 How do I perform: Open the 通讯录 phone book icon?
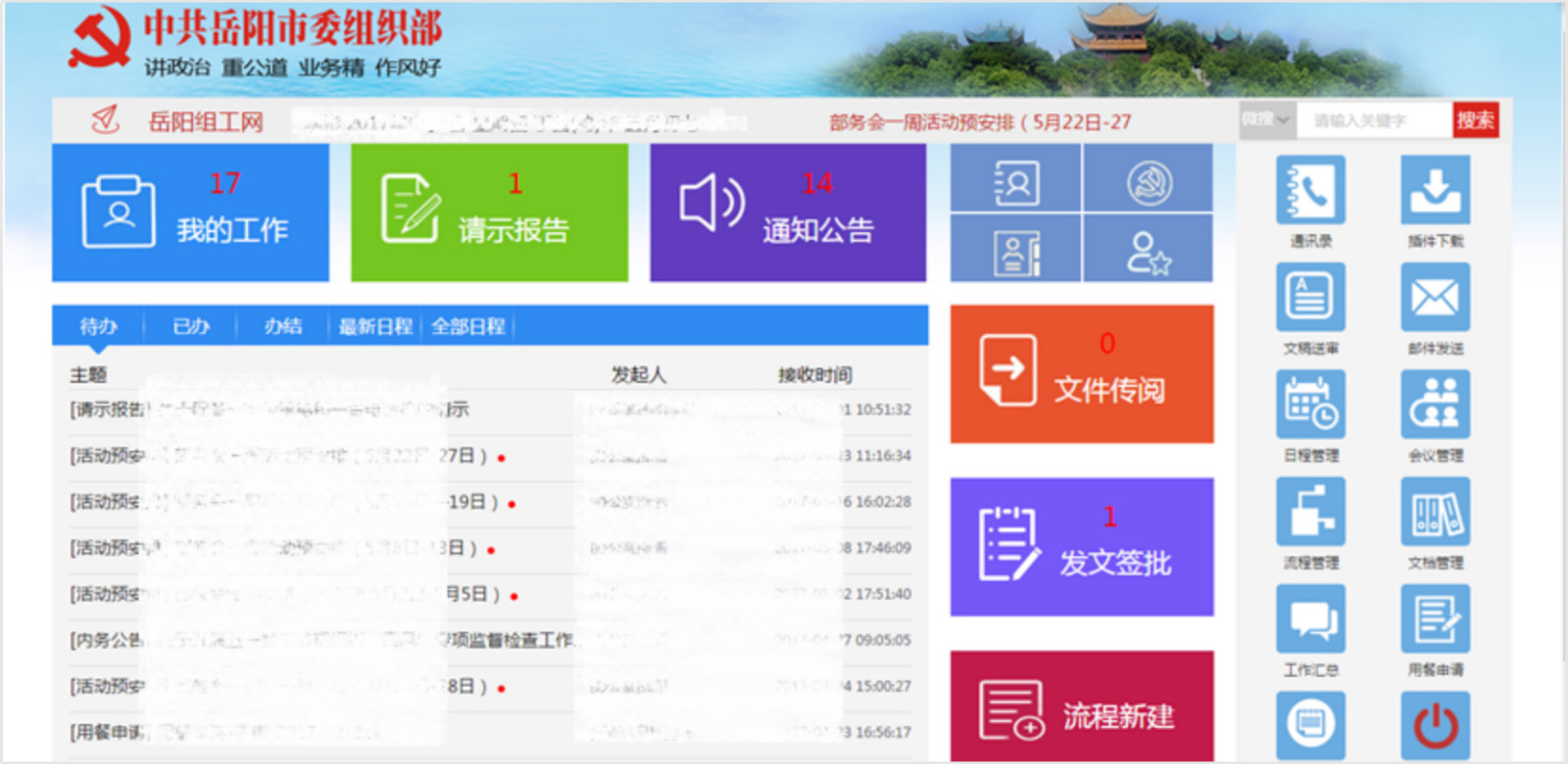(1310, 190)
